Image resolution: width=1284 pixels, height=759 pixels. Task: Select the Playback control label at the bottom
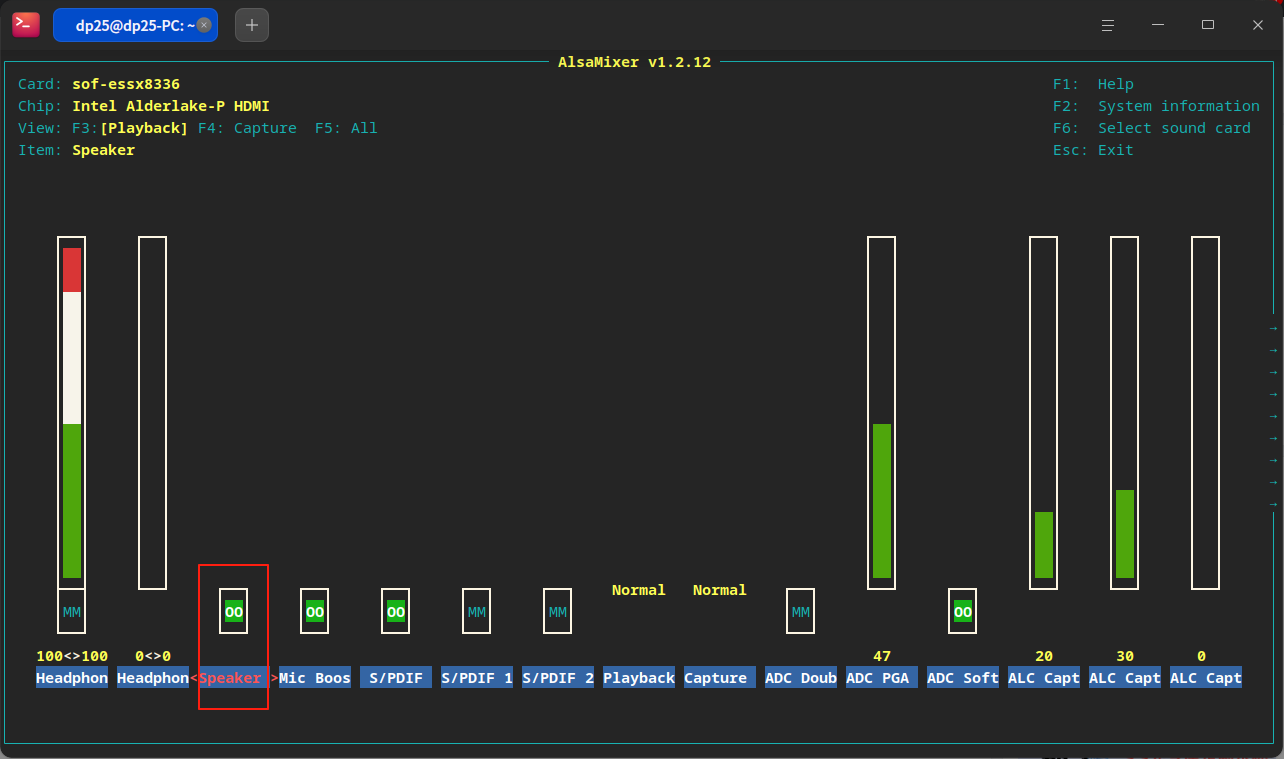click(x=639, y=678)
